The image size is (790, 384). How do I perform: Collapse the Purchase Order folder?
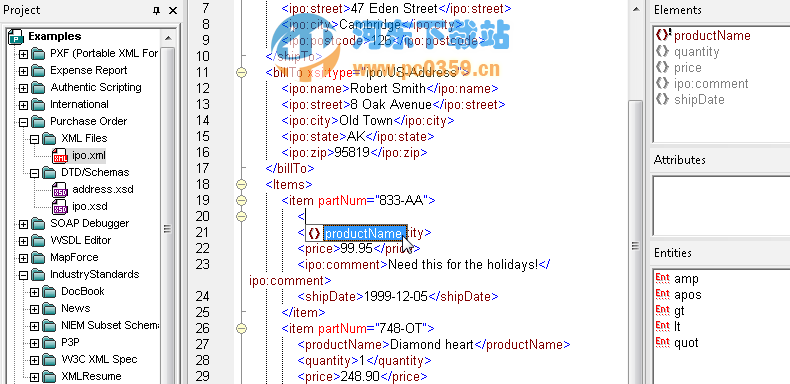click(23, 122)
